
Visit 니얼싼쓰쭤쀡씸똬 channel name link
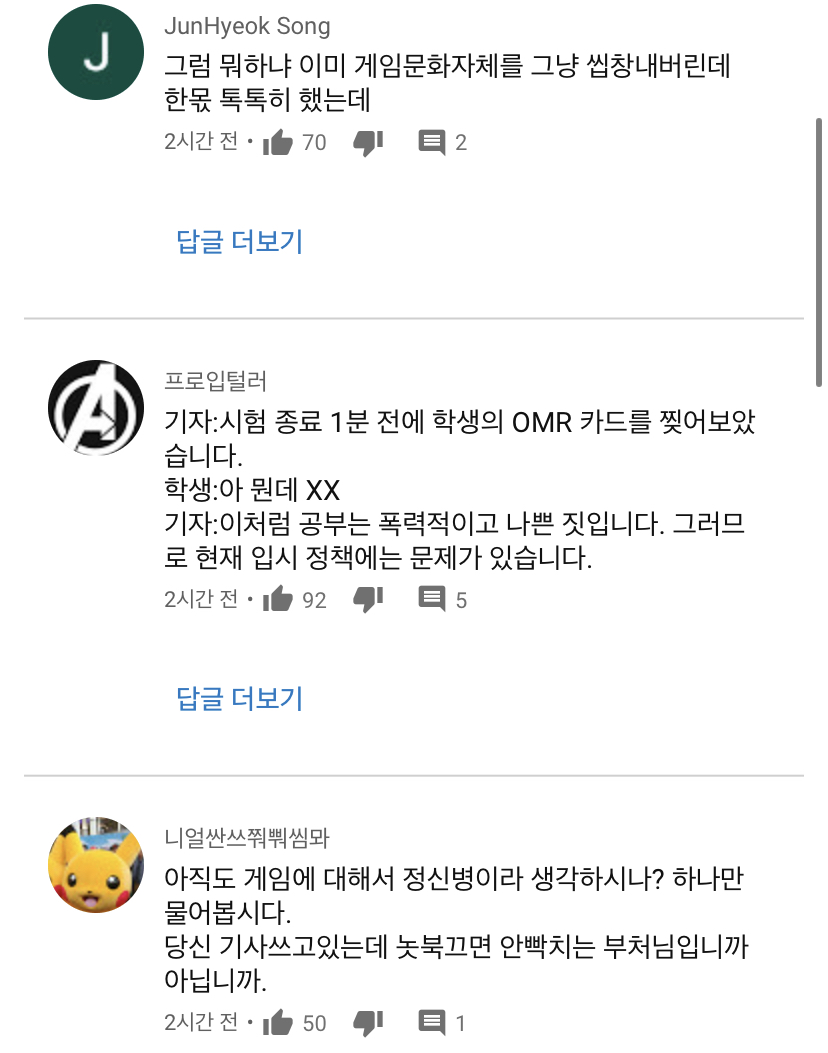click(x=247, y=837)
